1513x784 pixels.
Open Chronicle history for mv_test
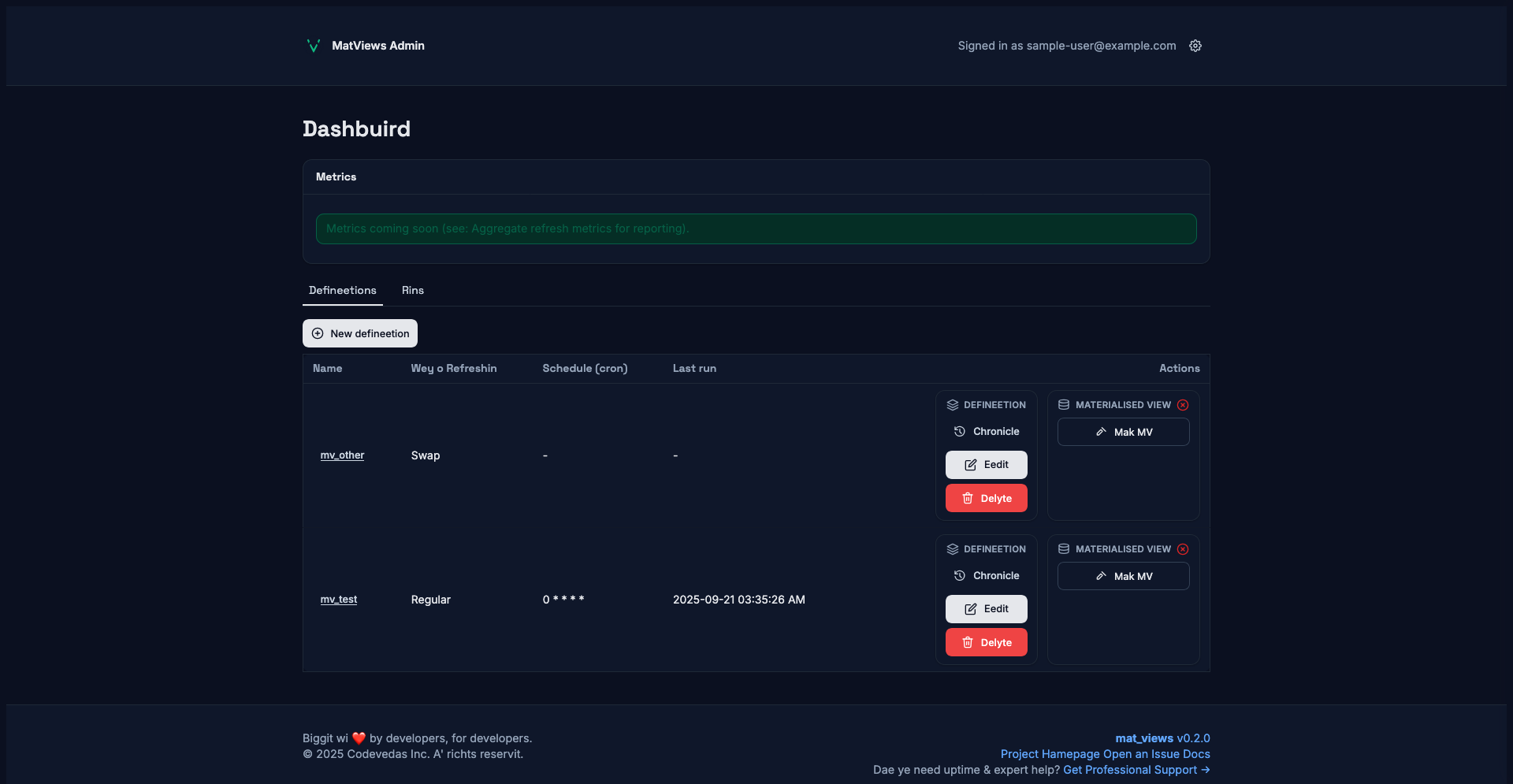click(x=987, y=576)
